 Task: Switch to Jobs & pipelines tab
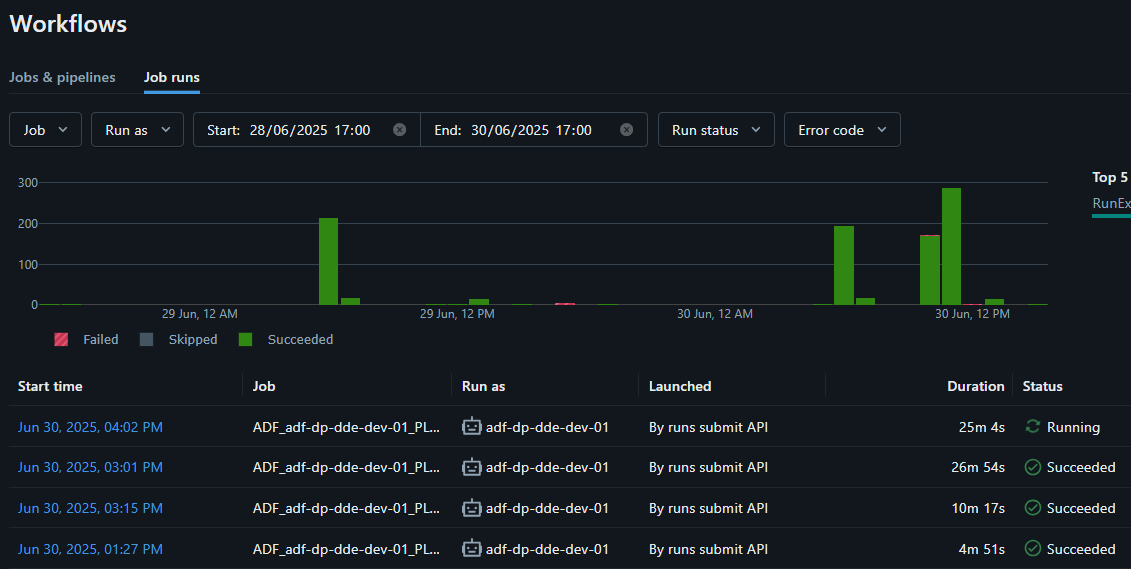(62, 77)
